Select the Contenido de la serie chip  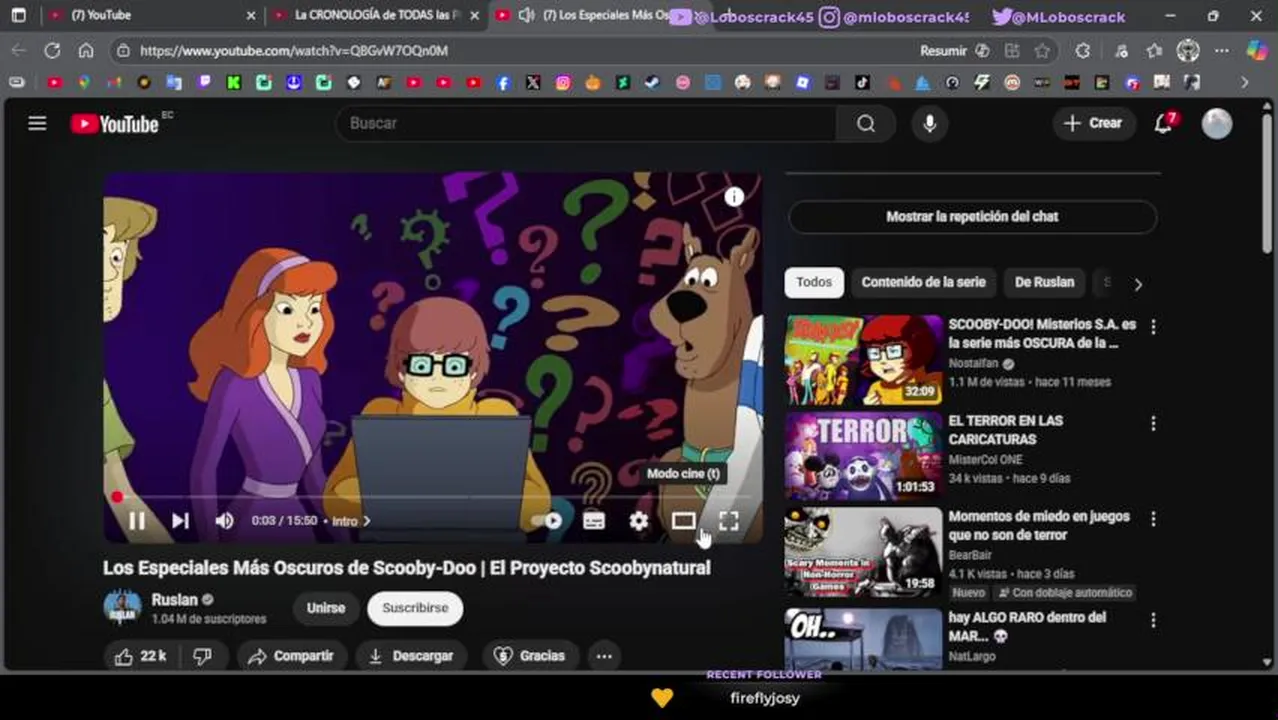click(x=923, y=282)
